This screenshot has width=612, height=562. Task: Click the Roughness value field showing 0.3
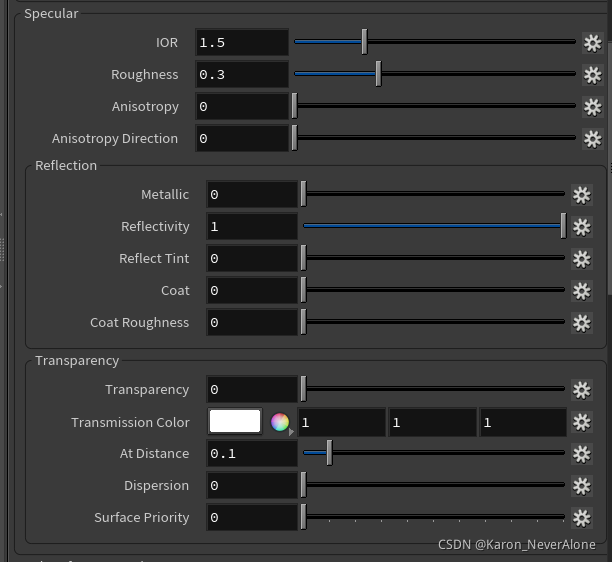(x=242, y=75)
